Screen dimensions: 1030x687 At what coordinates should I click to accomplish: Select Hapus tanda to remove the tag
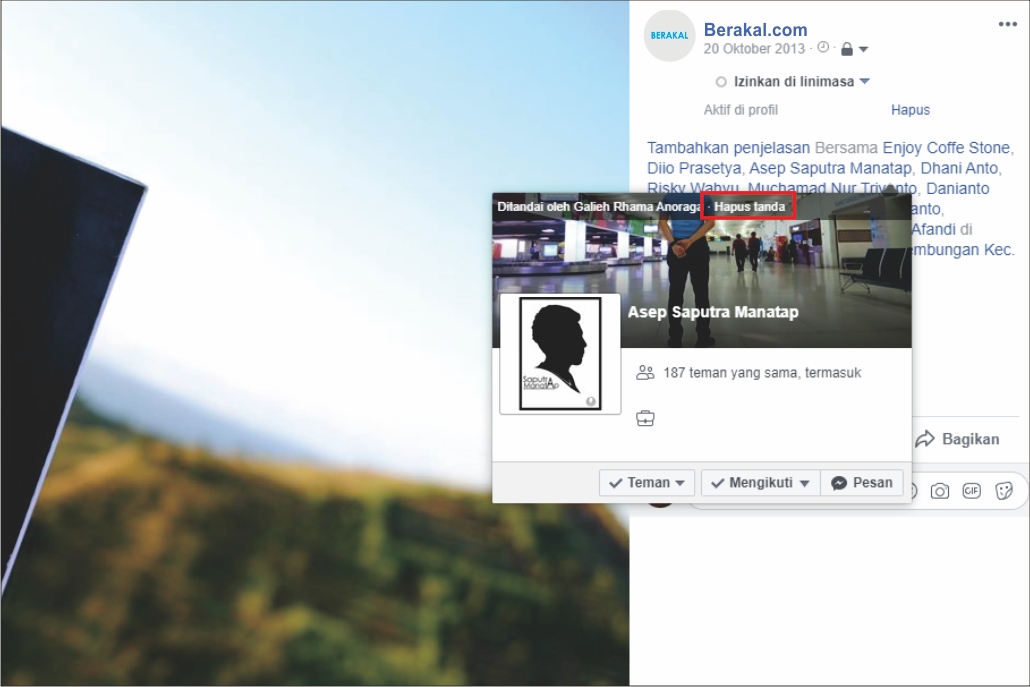coord(748,207)
